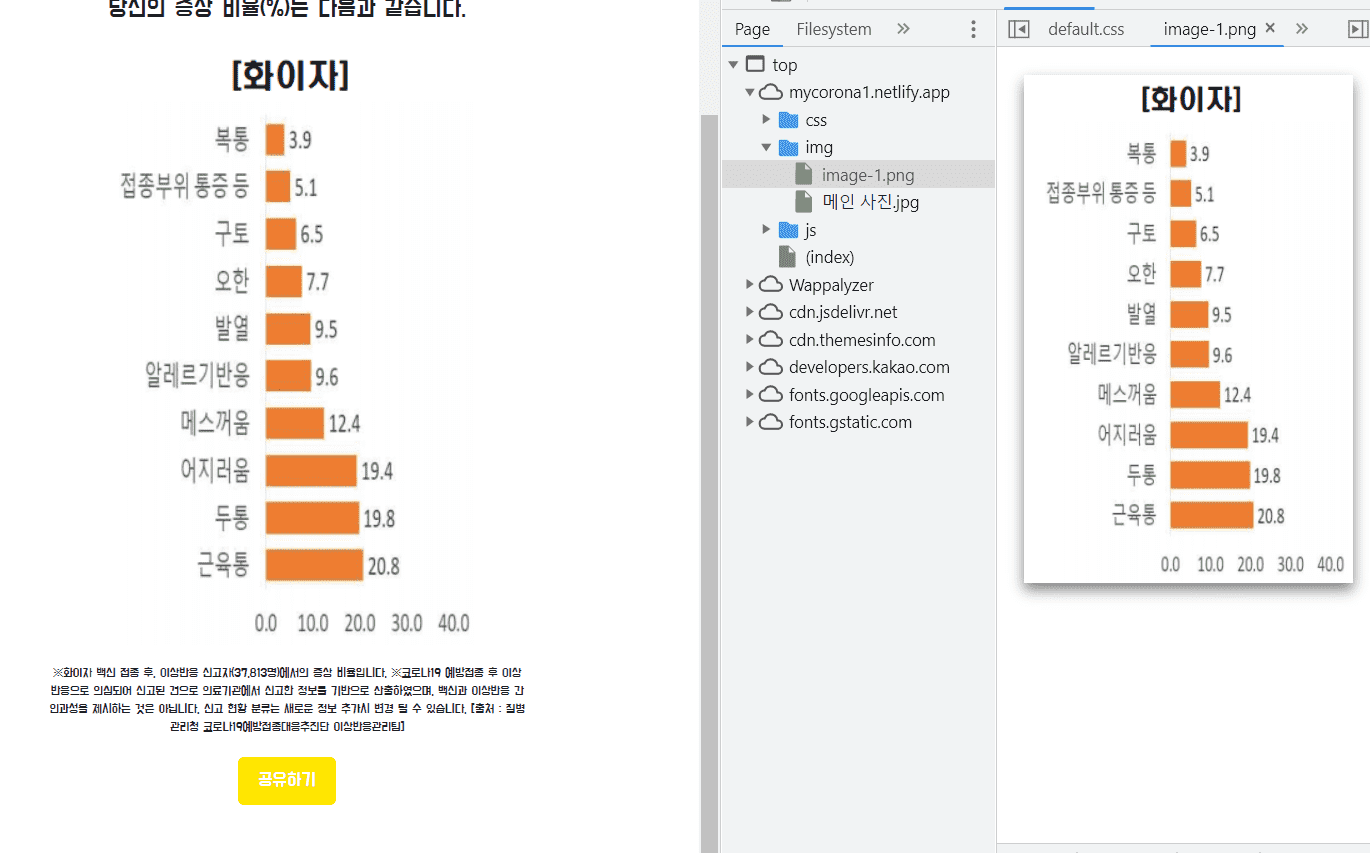The height and width of the screenshot is (853, 1370).
Task: Click the css folder icon
Action: click(x=788, y=120)
